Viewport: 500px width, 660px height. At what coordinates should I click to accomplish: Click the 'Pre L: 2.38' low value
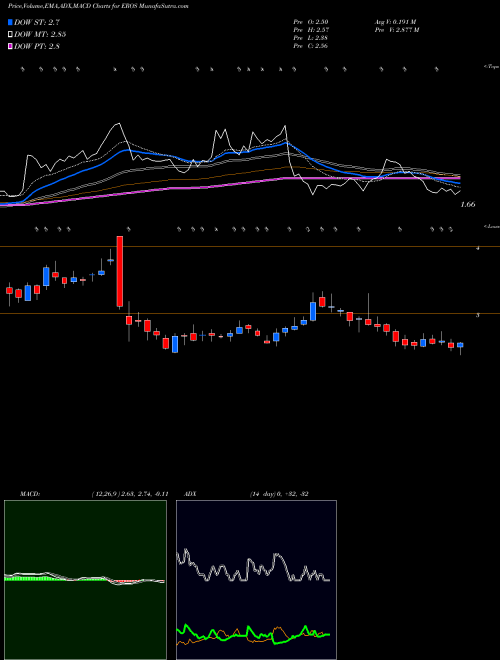click(311, 37)
